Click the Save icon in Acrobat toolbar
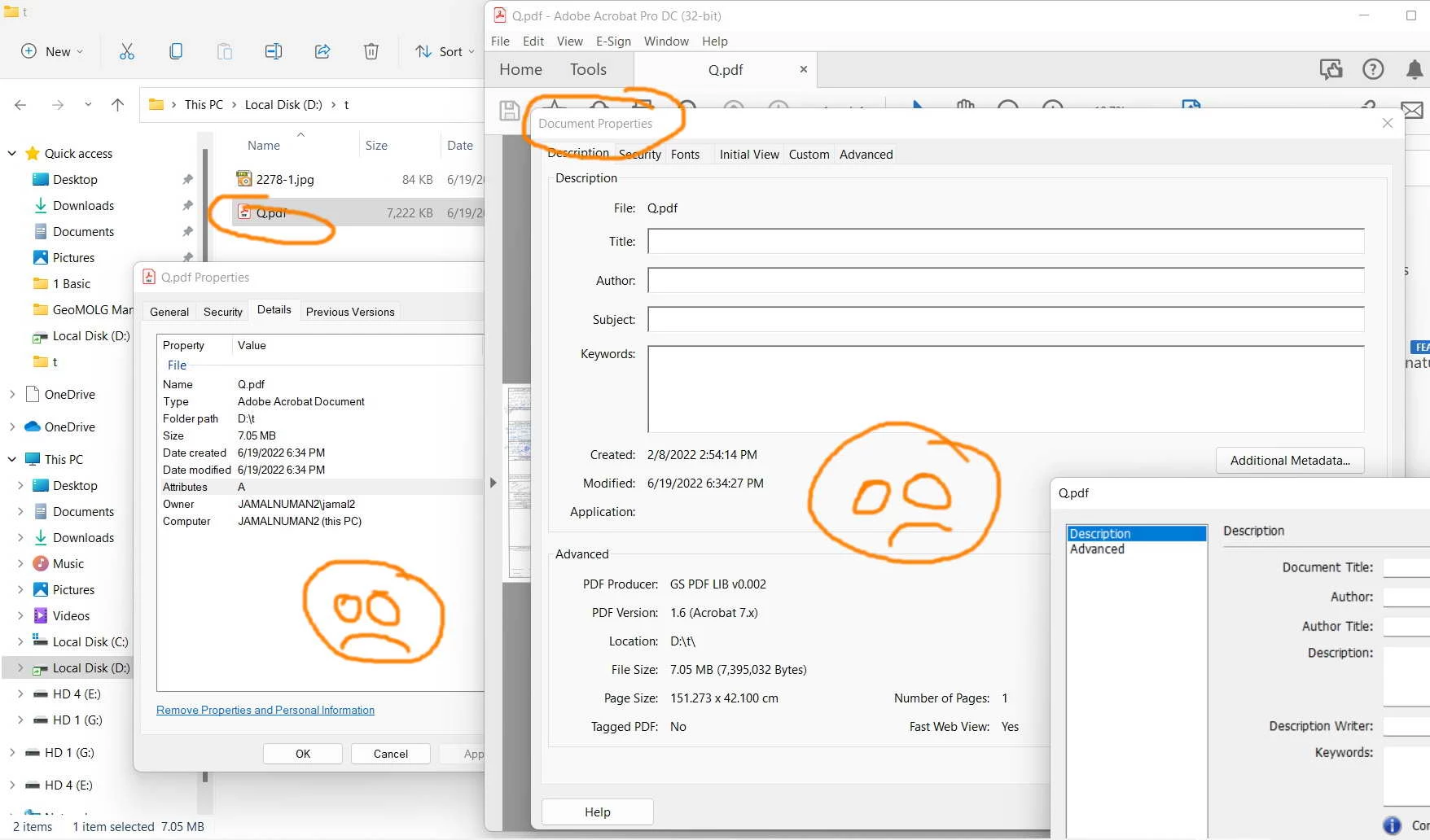Screen dimensions: 1430x840 click(x=510, y=110)
